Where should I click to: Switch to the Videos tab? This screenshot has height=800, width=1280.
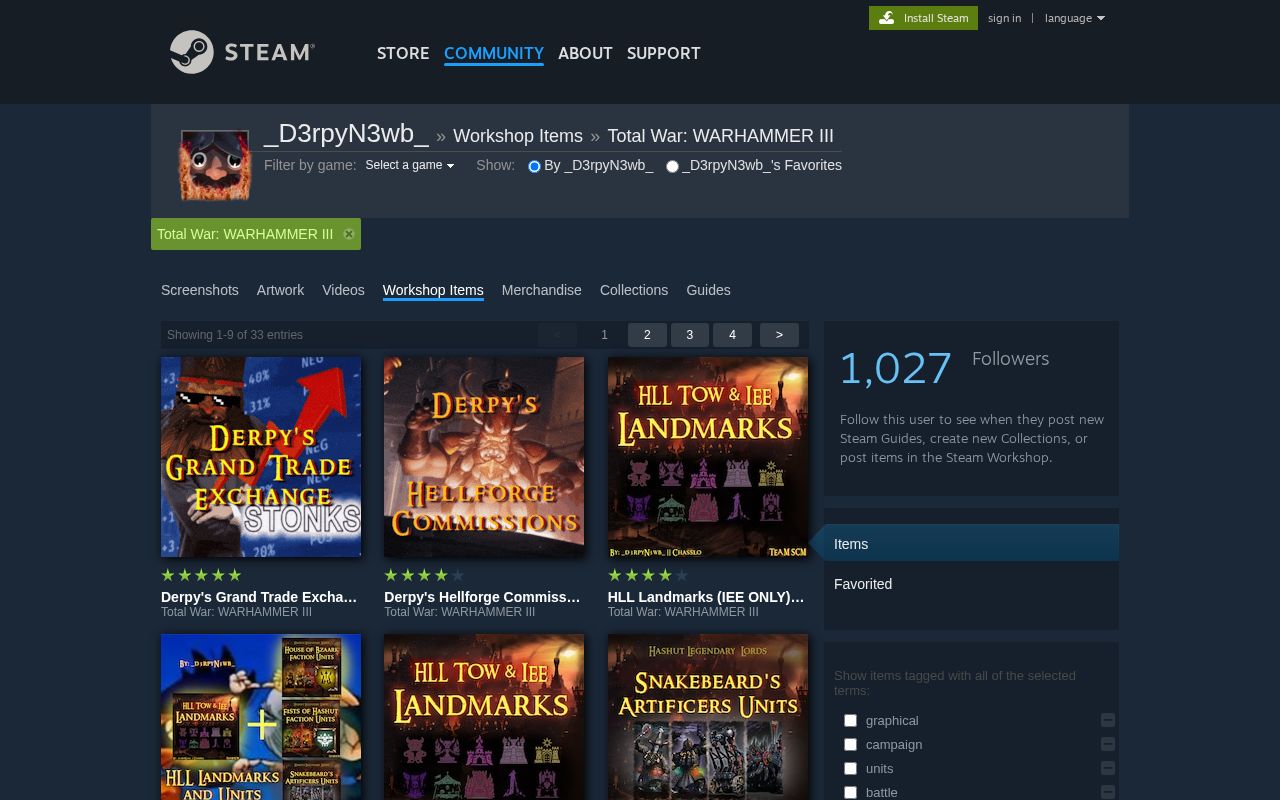pos(343,290)
